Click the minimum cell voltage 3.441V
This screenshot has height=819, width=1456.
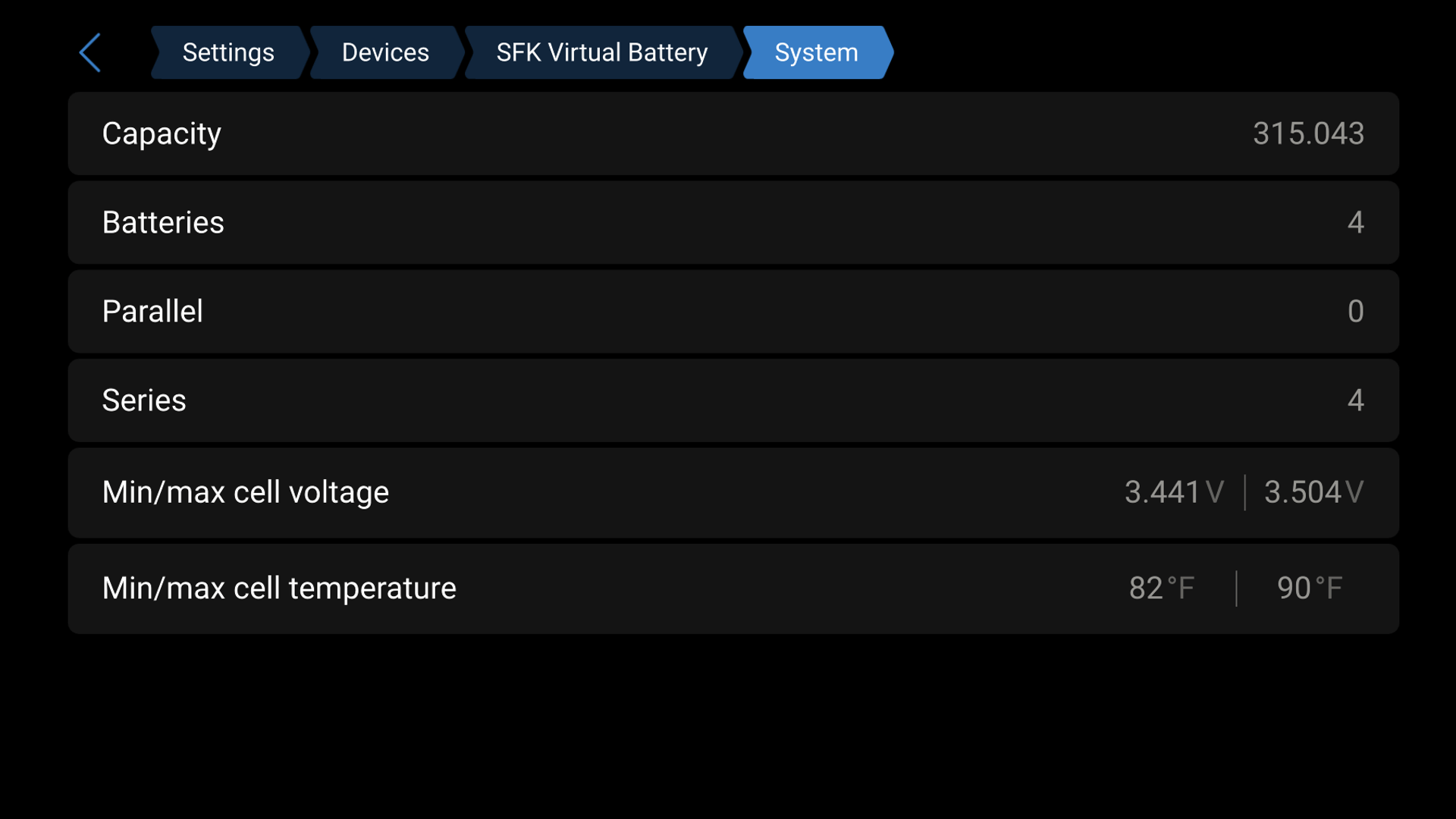tap(1173, 492)
